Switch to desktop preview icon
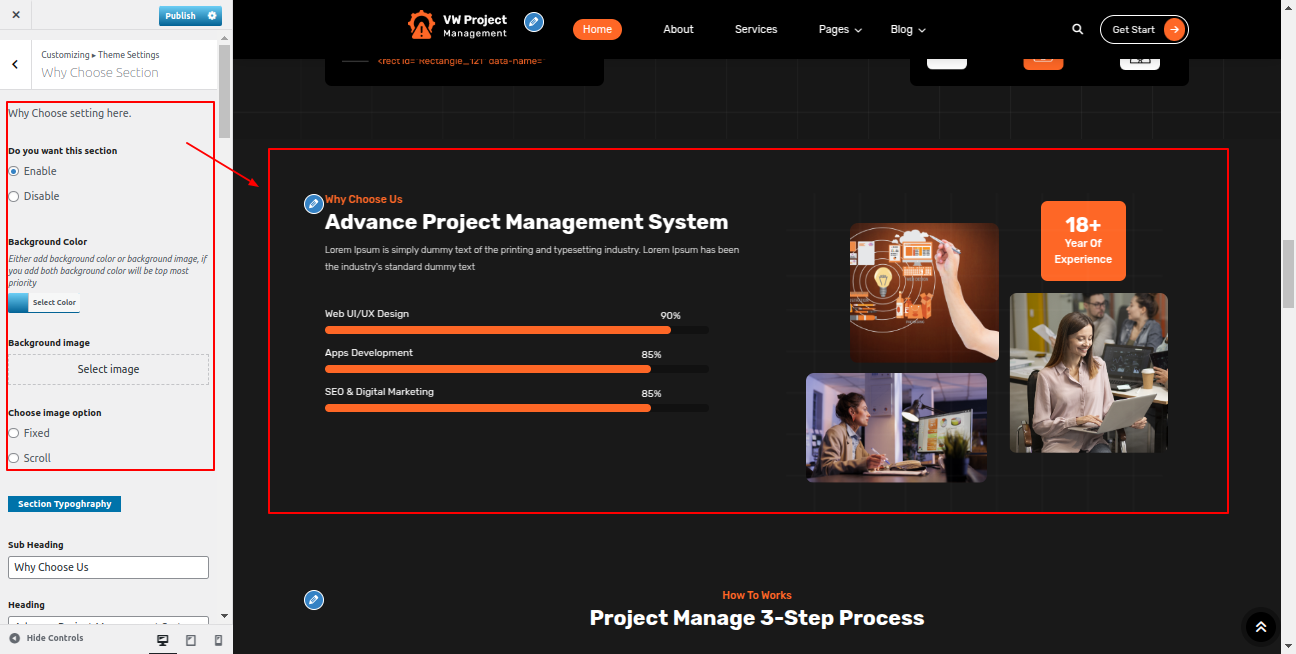Viewport: 1296px width, 654px height. point(163,640)
